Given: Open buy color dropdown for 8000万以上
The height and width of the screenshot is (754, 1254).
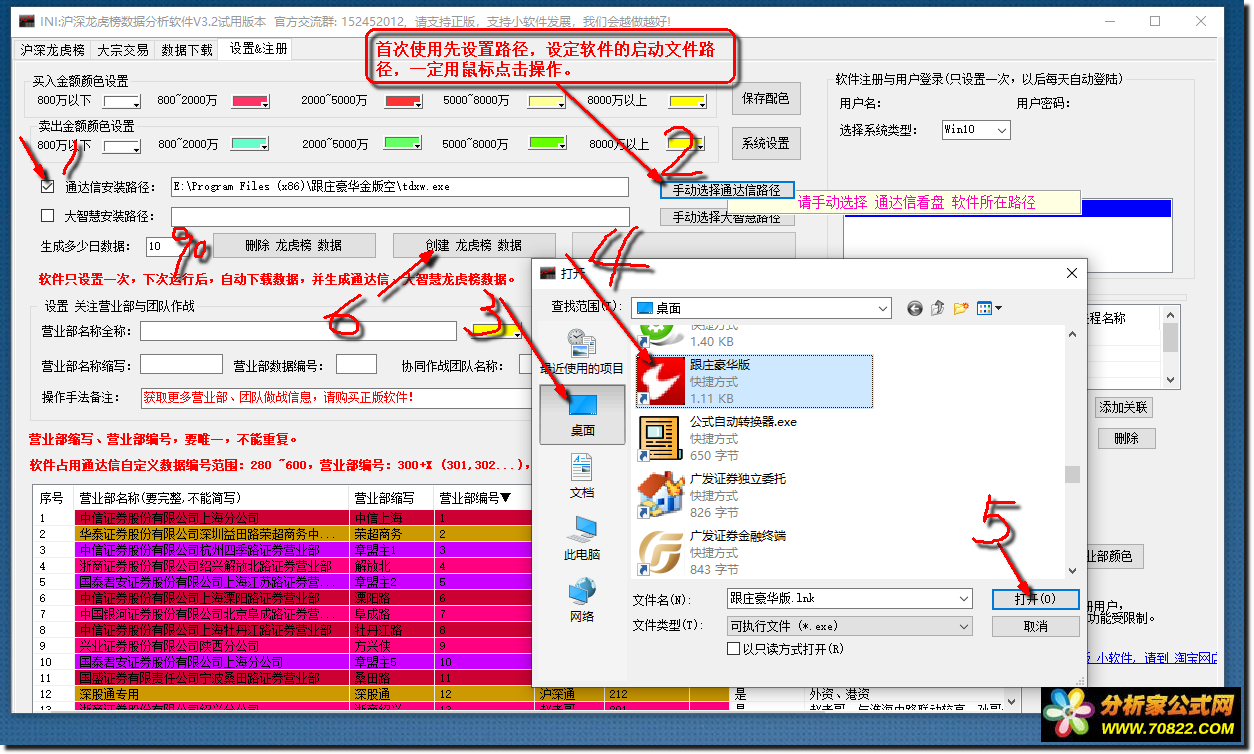Looking at the screenshot, I should tap(701, 101).
